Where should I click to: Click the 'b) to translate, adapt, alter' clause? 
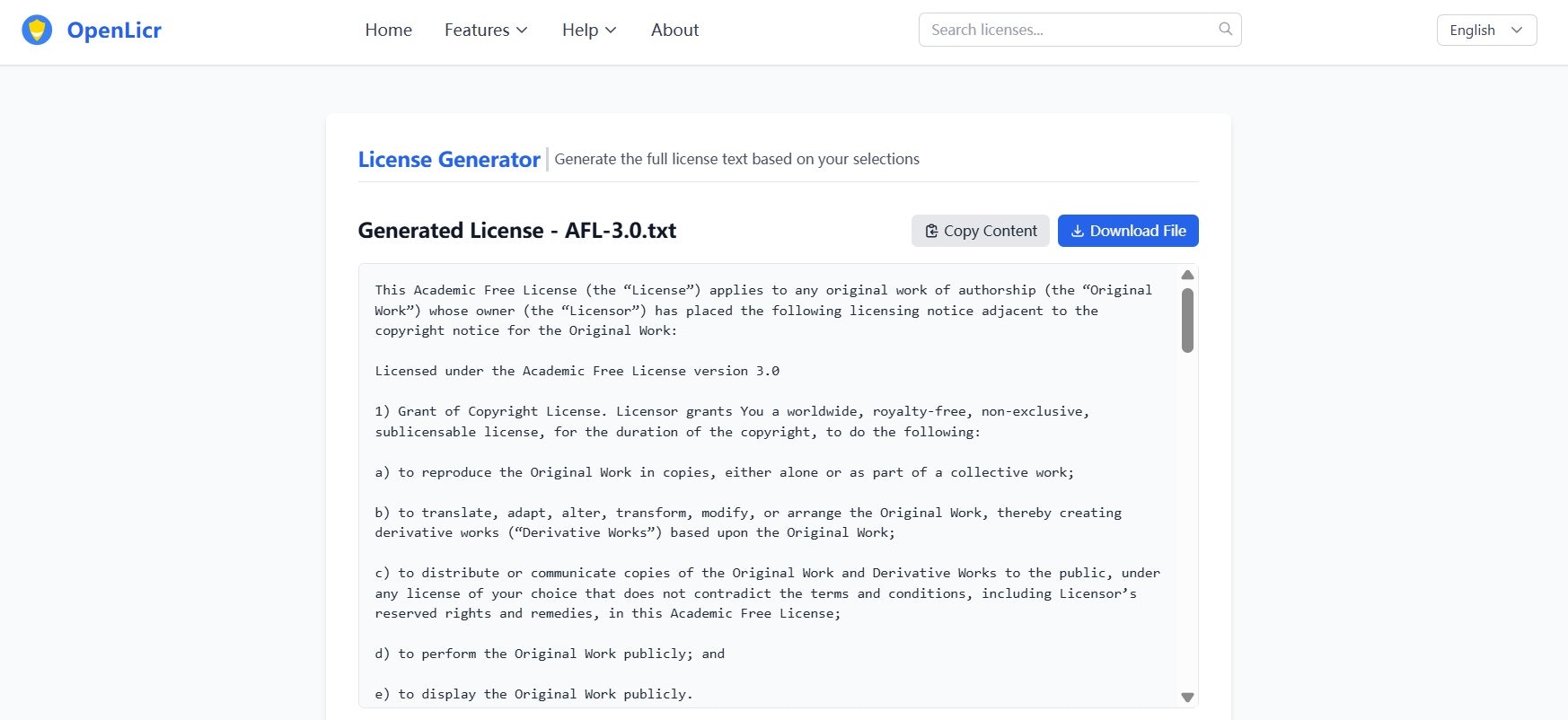point(748,522)
